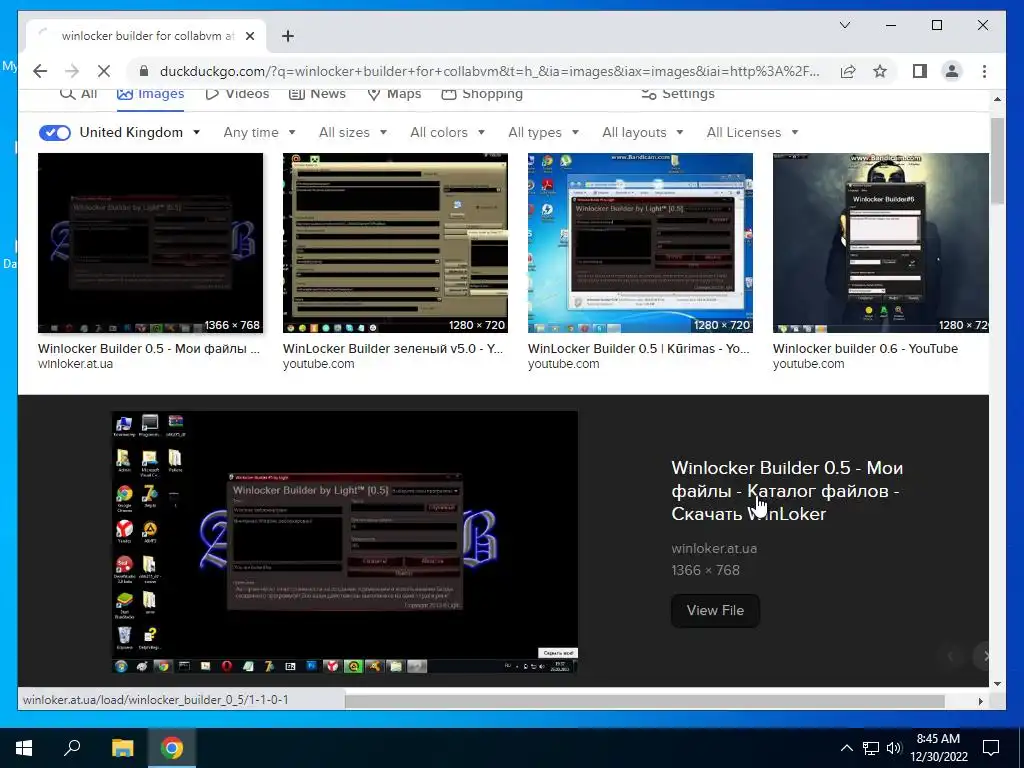Open Windows taskbar search
The height and width of the screenshot is (768, 1024).
[72, 748]
